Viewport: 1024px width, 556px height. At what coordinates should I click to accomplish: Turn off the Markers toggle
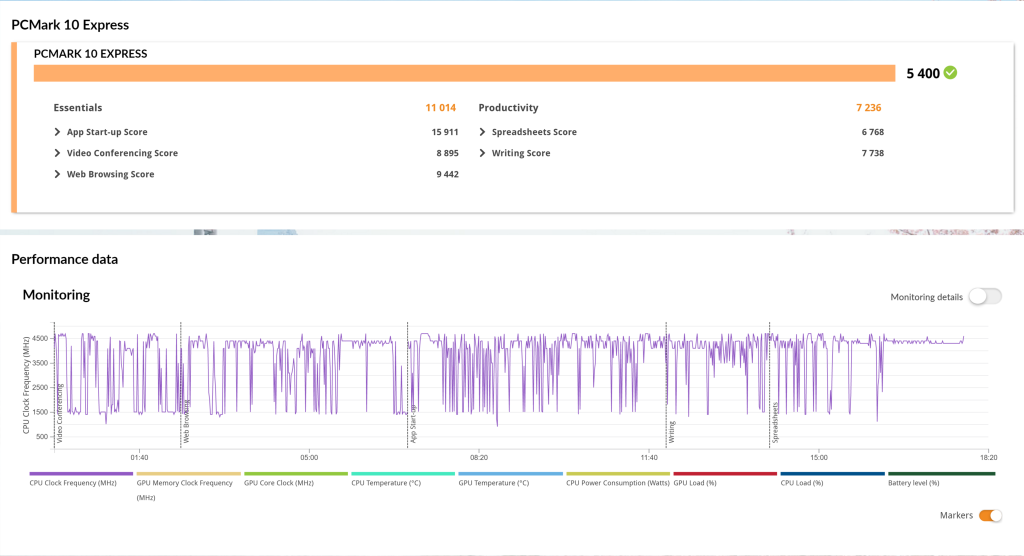click(990, 515)
